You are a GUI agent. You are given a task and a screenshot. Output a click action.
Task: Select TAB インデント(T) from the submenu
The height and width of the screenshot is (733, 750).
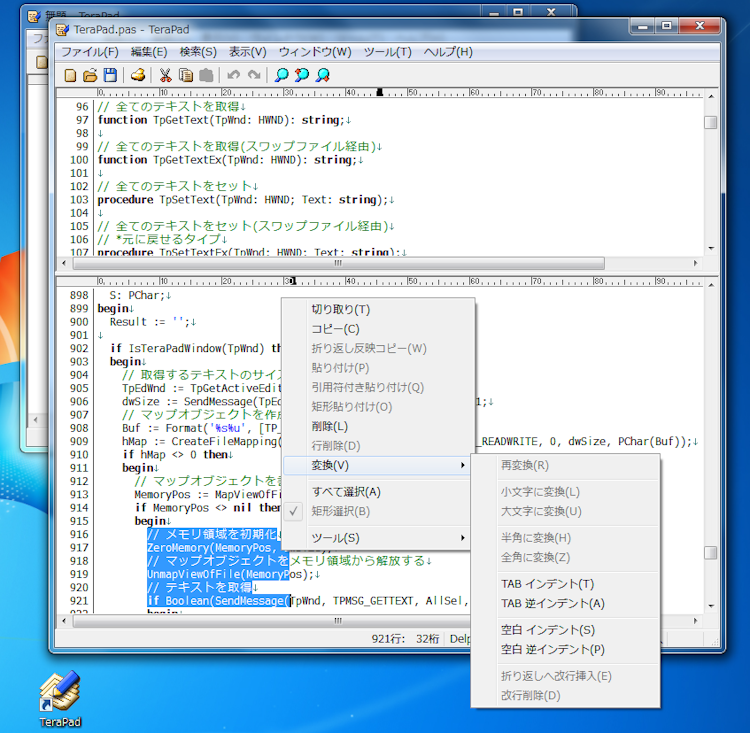click(x=546, y=584)
